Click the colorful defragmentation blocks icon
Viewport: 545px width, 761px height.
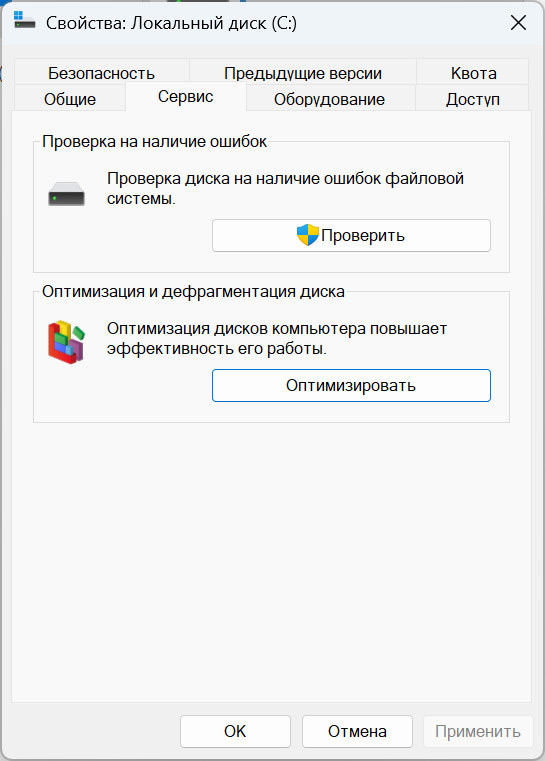coord(66,342)
